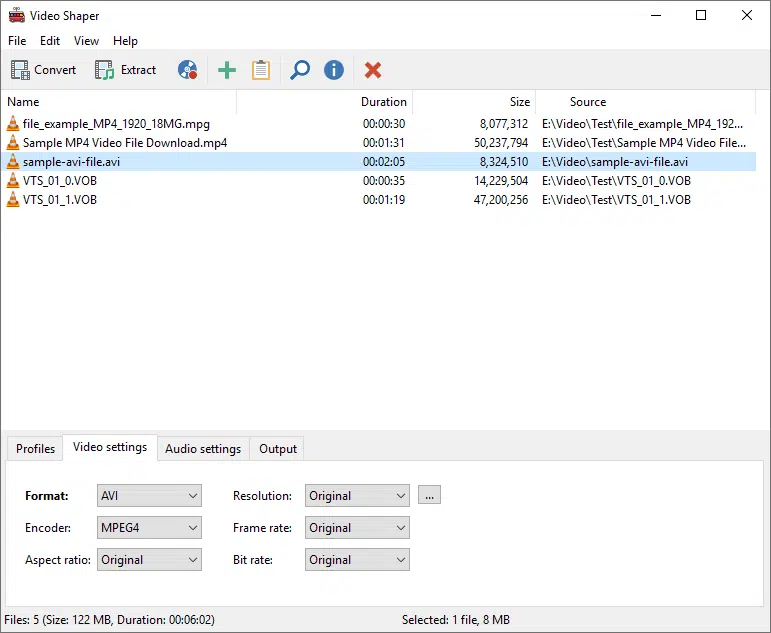Screen dimensions: 771x633
Task: Click duration 00:00:30
Action: click(384, 124)
